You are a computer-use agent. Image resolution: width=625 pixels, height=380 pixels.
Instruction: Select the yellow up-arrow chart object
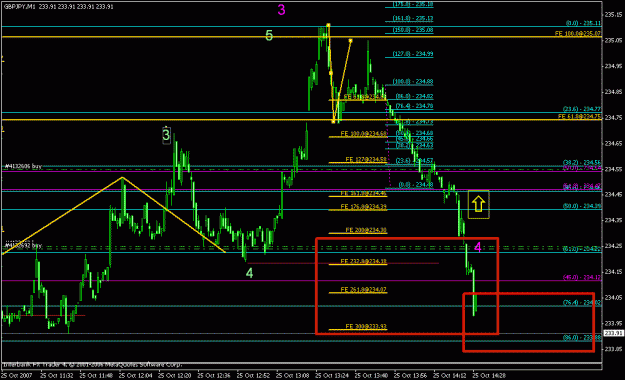pos(478,204)
